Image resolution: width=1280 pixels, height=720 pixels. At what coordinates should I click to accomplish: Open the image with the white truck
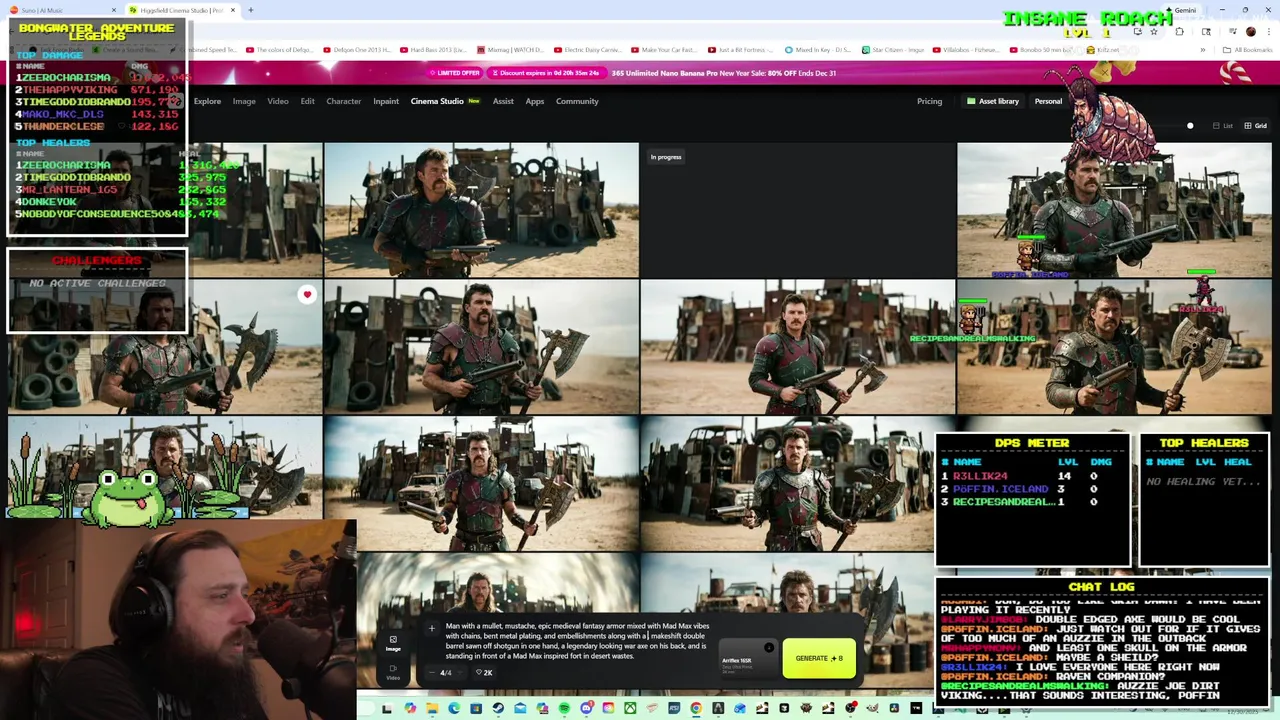[481, 483]
